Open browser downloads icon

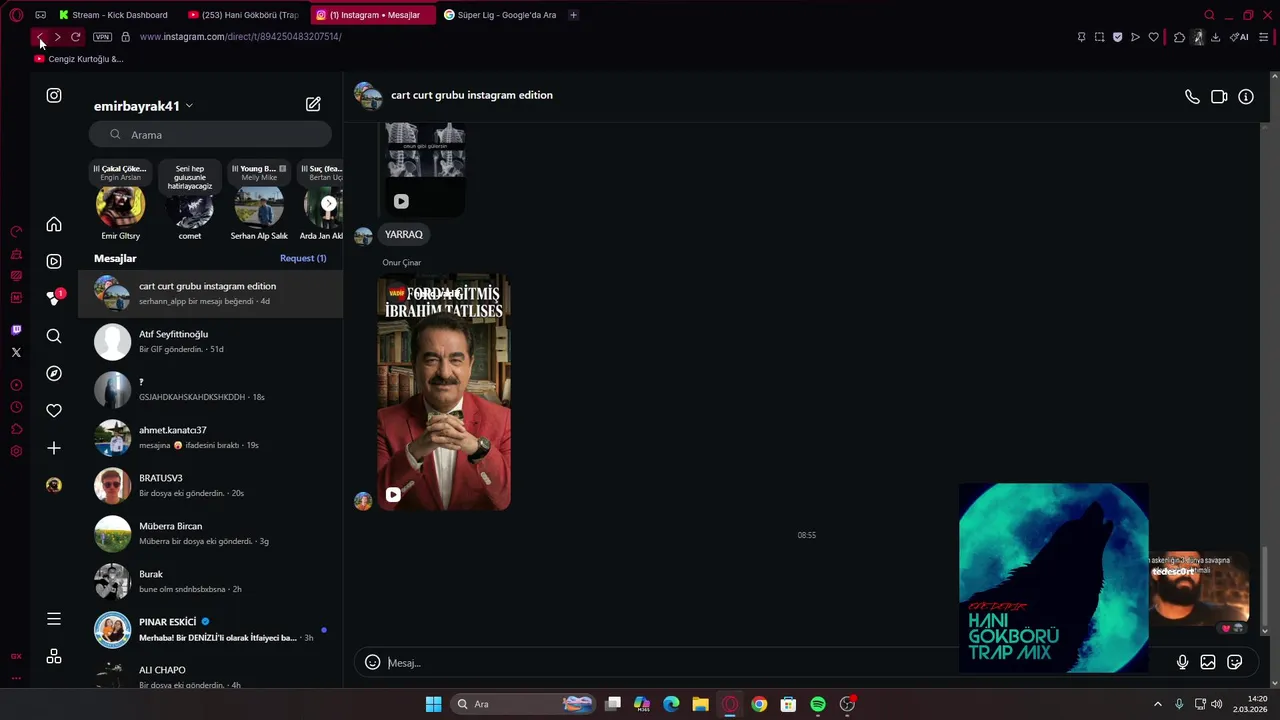1215,37
